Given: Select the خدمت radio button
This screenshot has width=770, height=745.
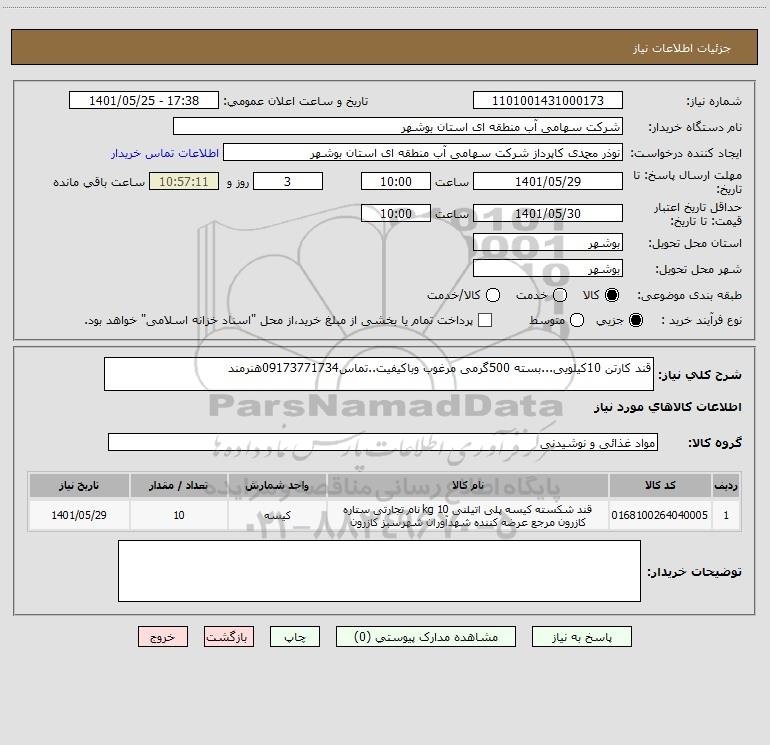Looking at the screenshot, I should (560, 295).
